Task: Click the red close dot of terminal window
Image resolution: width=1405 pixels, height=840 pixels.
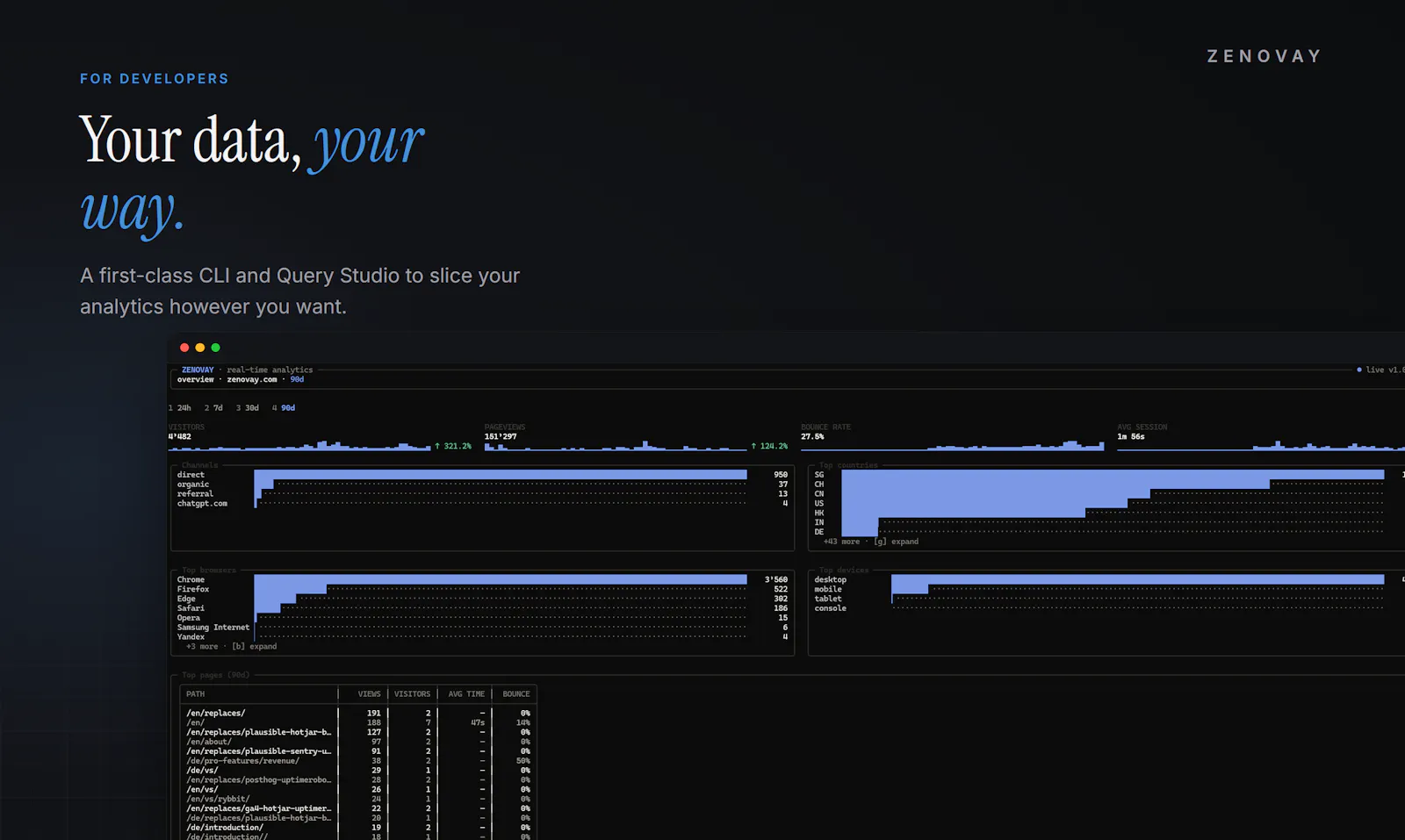Action: (x=184, y=348)
